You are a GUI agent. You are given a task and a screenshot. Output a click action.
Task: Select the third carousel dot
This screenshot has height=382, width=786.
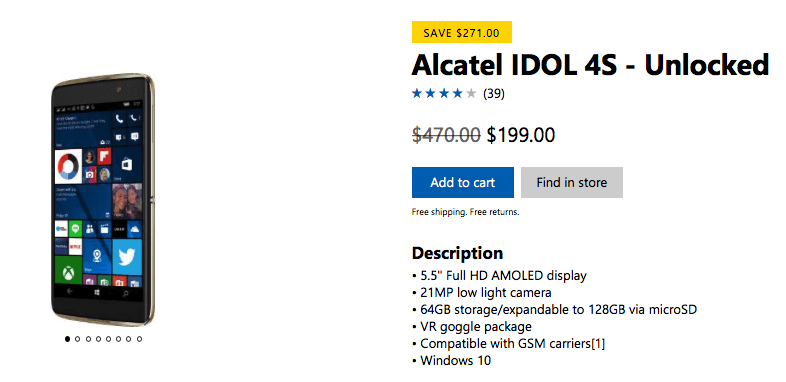click(88, 339)
